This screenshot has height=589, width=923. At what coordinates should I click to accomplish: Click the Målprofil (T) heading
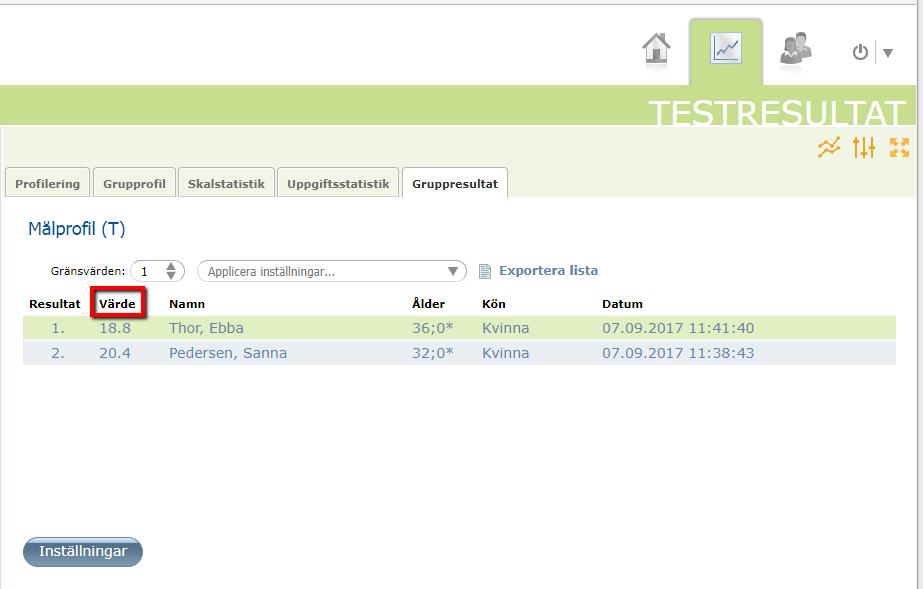pos(77,228)
